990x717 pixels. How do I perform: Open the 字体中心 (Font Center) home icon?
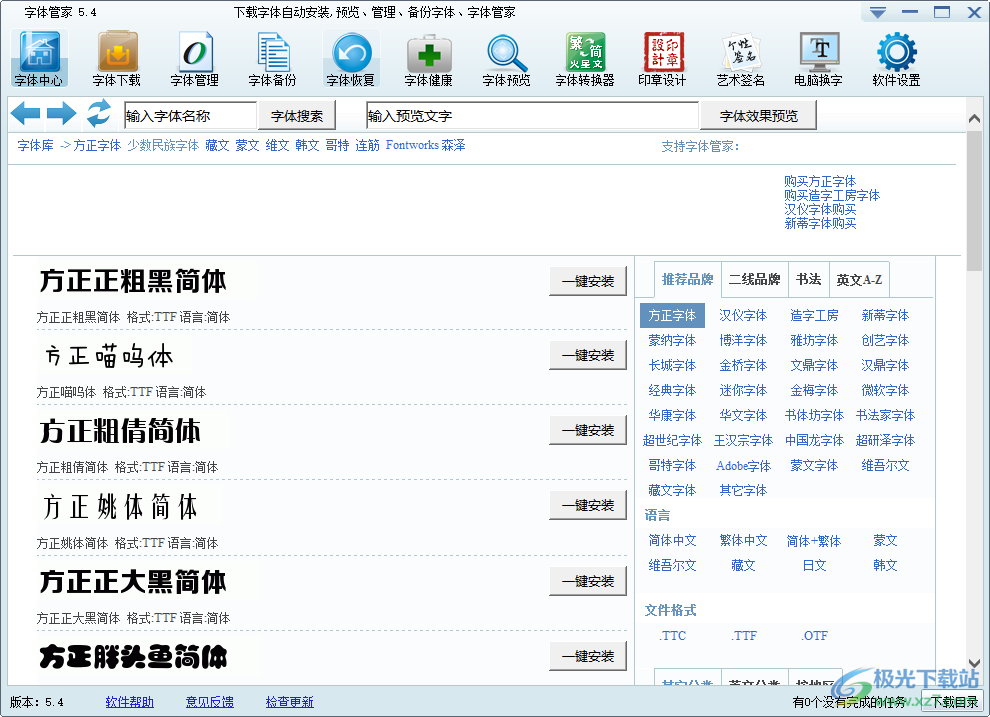[38, 57]
